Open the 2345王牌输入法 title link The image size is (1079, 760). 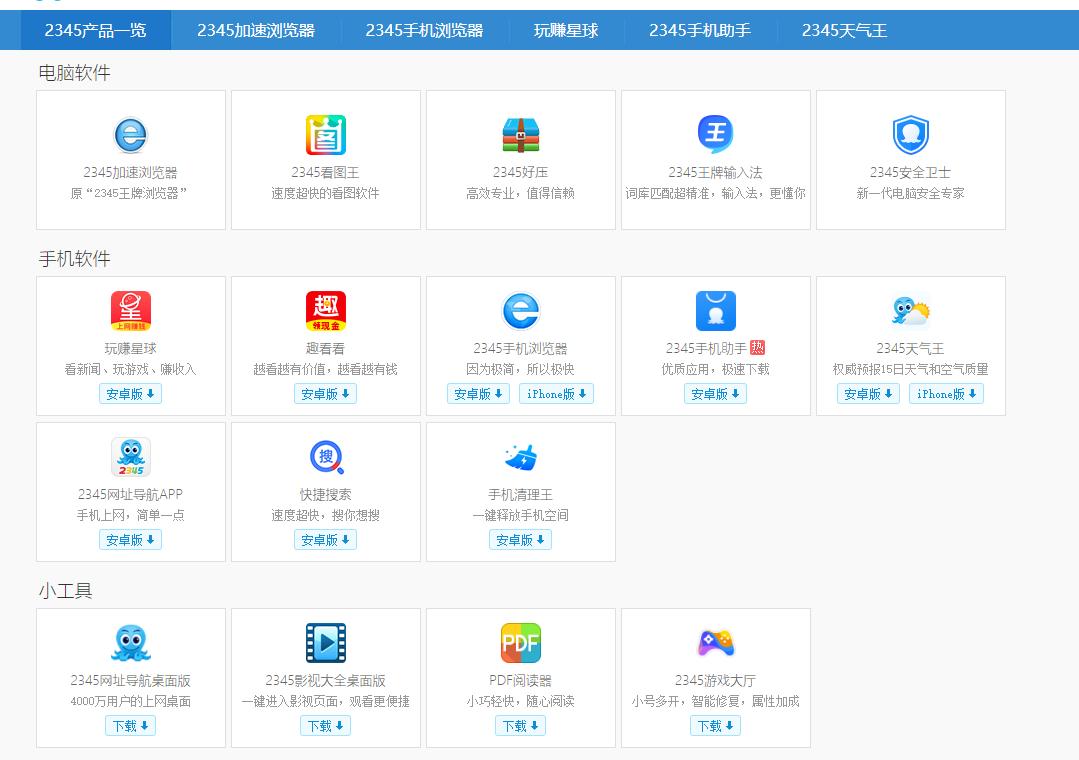pyautogui.click(x=716, y=172)
